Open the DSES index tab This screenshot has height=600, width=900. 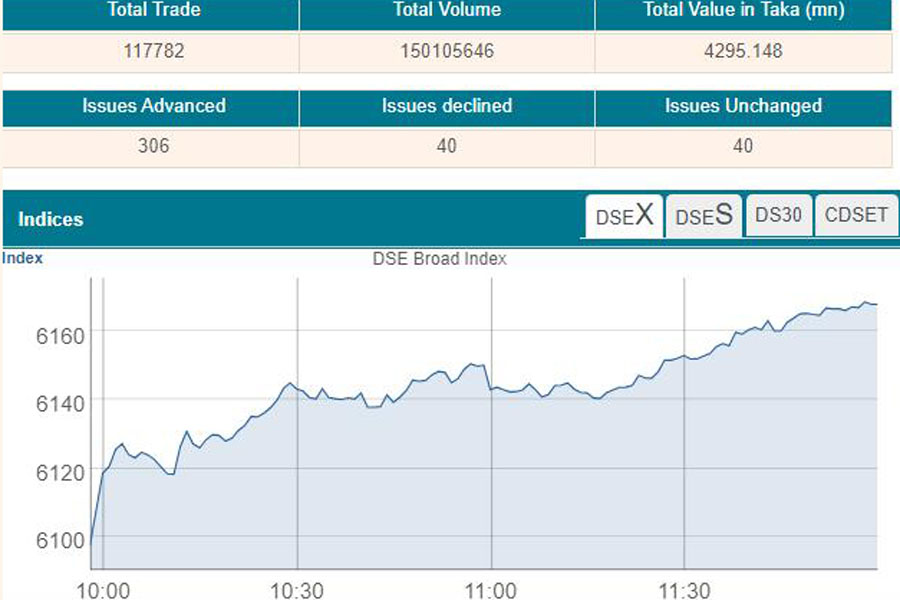click(x=704, y=216)
